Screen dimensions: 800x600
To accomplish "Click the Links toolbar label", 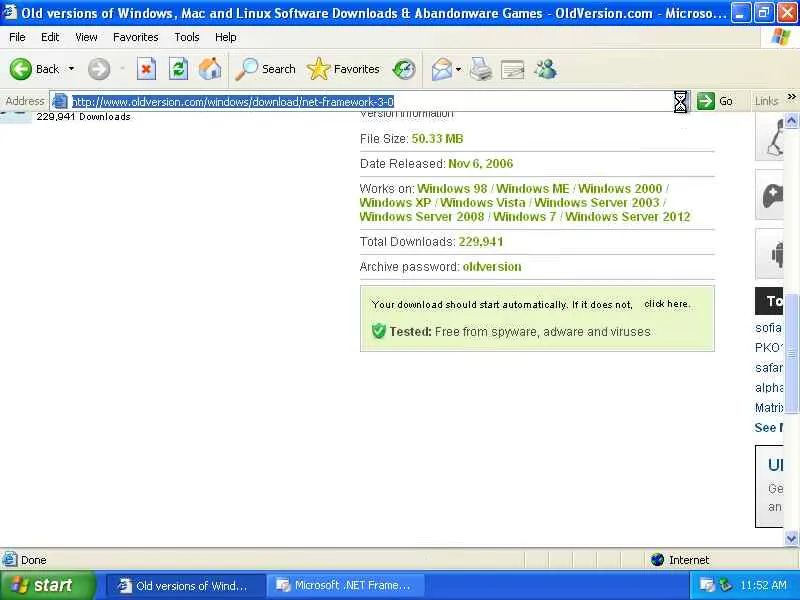I will (x=766, y=102).
